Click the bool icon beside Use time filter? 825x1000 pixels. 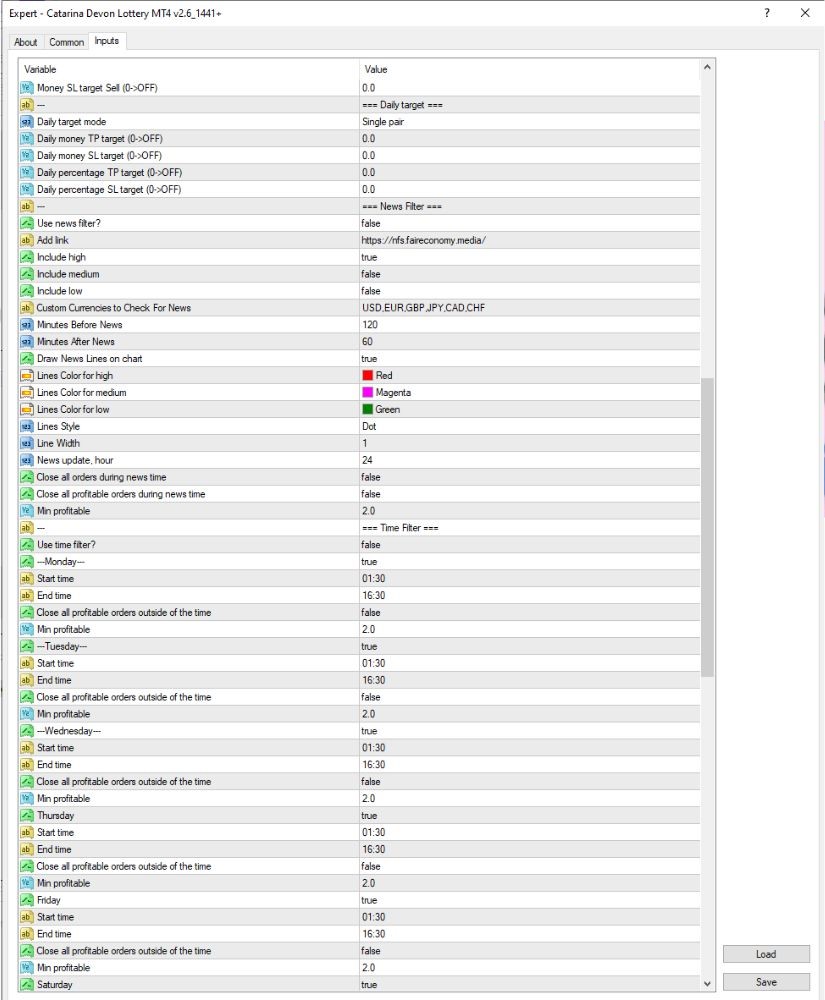point(26,545)
